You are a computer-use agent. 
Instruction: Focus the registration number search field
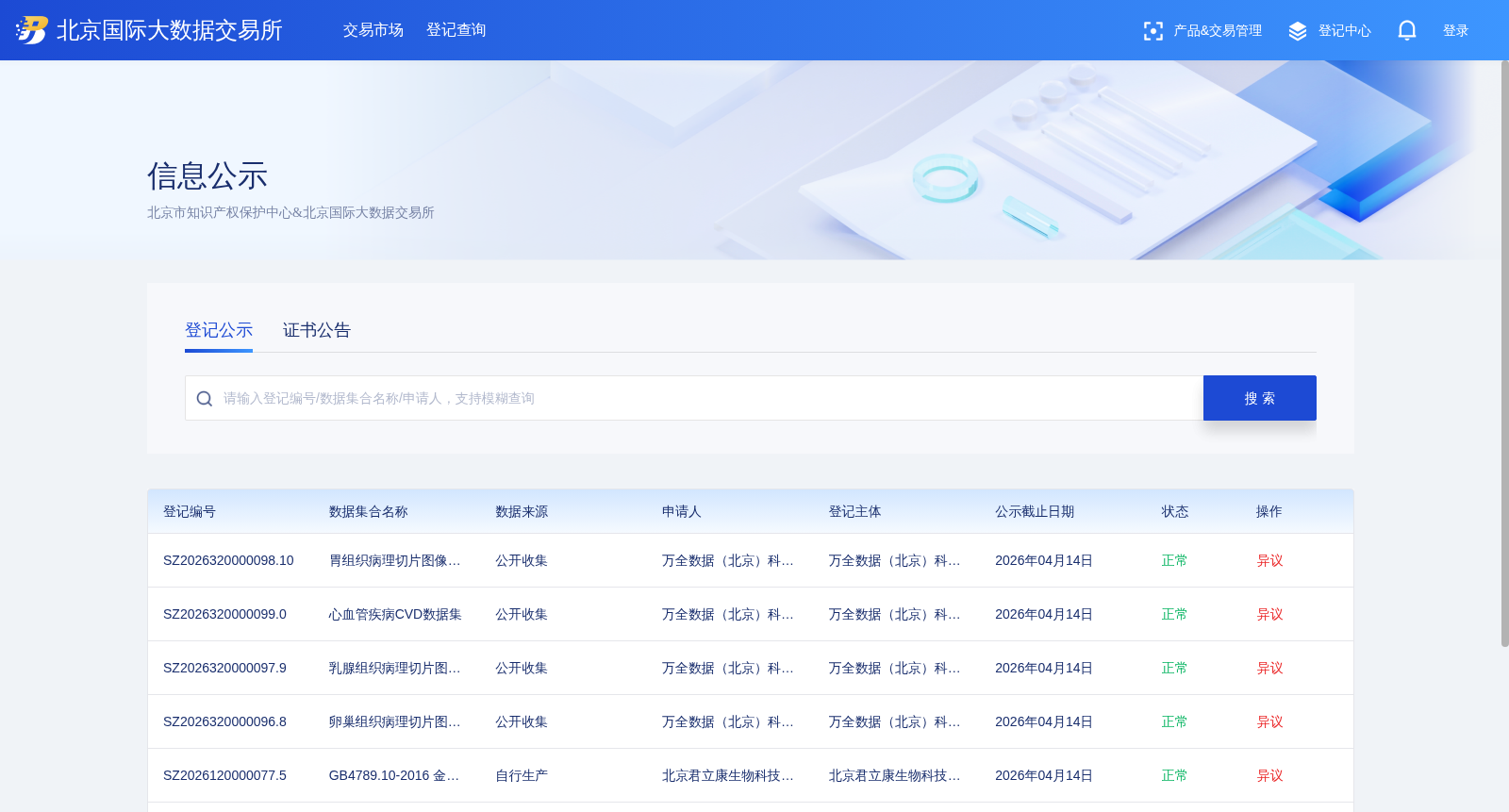tap(694, 398)
